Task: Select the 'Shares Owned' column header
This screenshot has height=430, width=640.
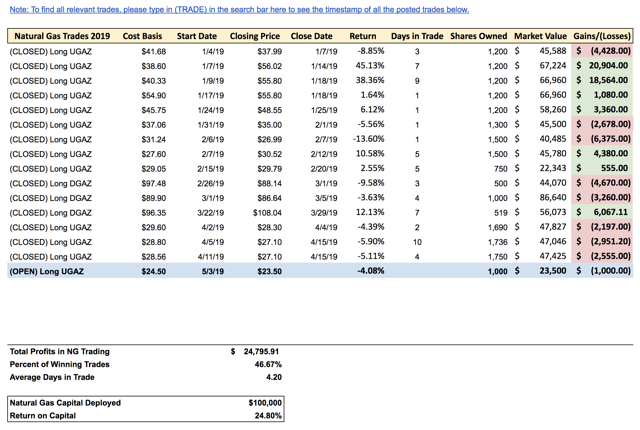Action: tap(479, 36)
